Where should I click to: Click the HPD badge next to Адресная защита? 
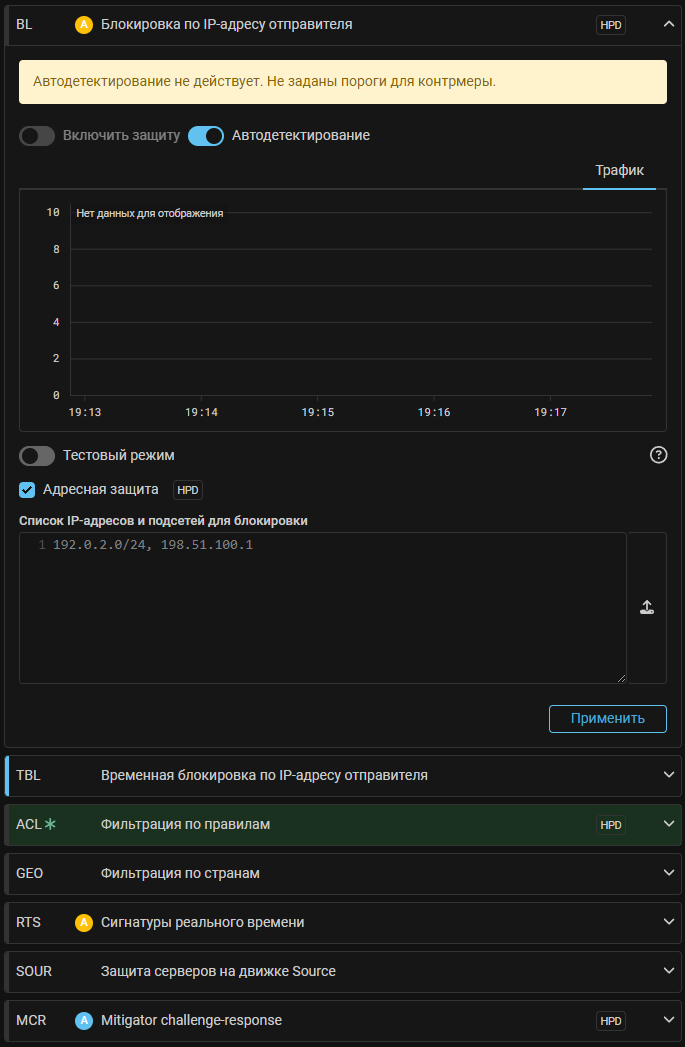point(188,490)
